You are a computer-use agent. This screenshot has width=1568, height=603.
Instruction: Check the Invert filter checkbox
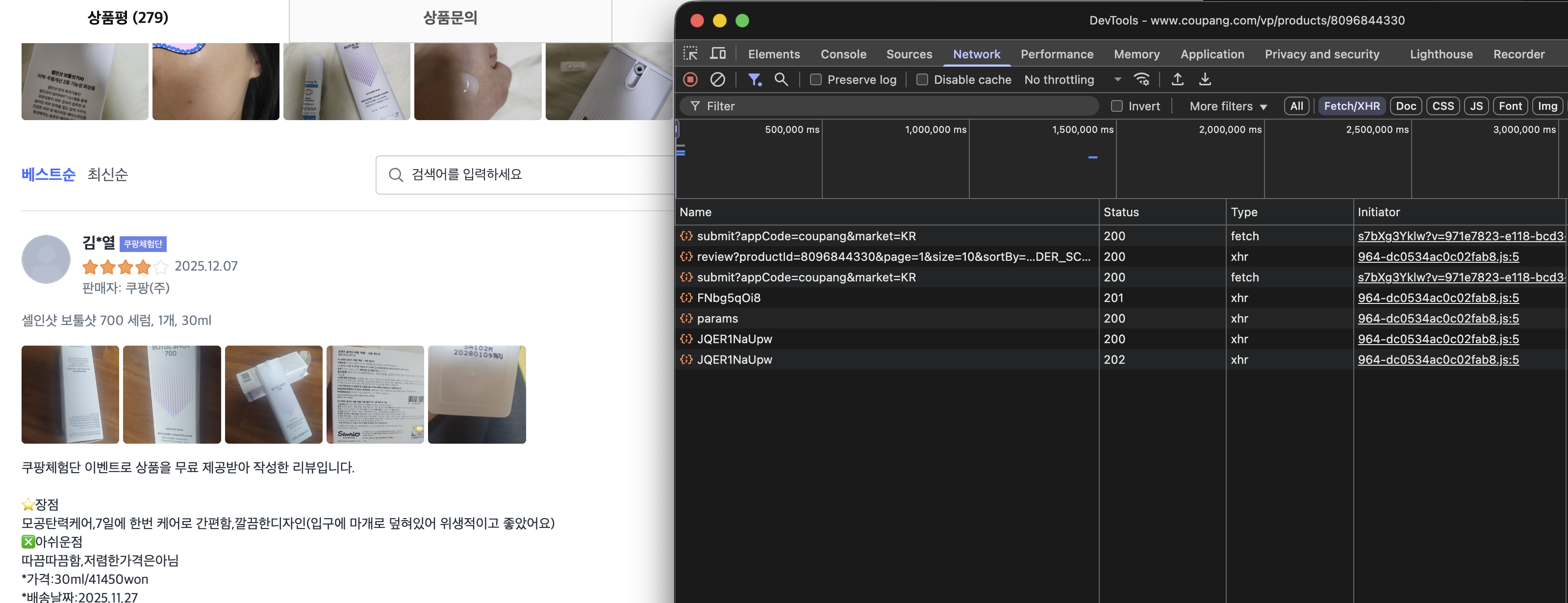click(x=1116, y=106)
